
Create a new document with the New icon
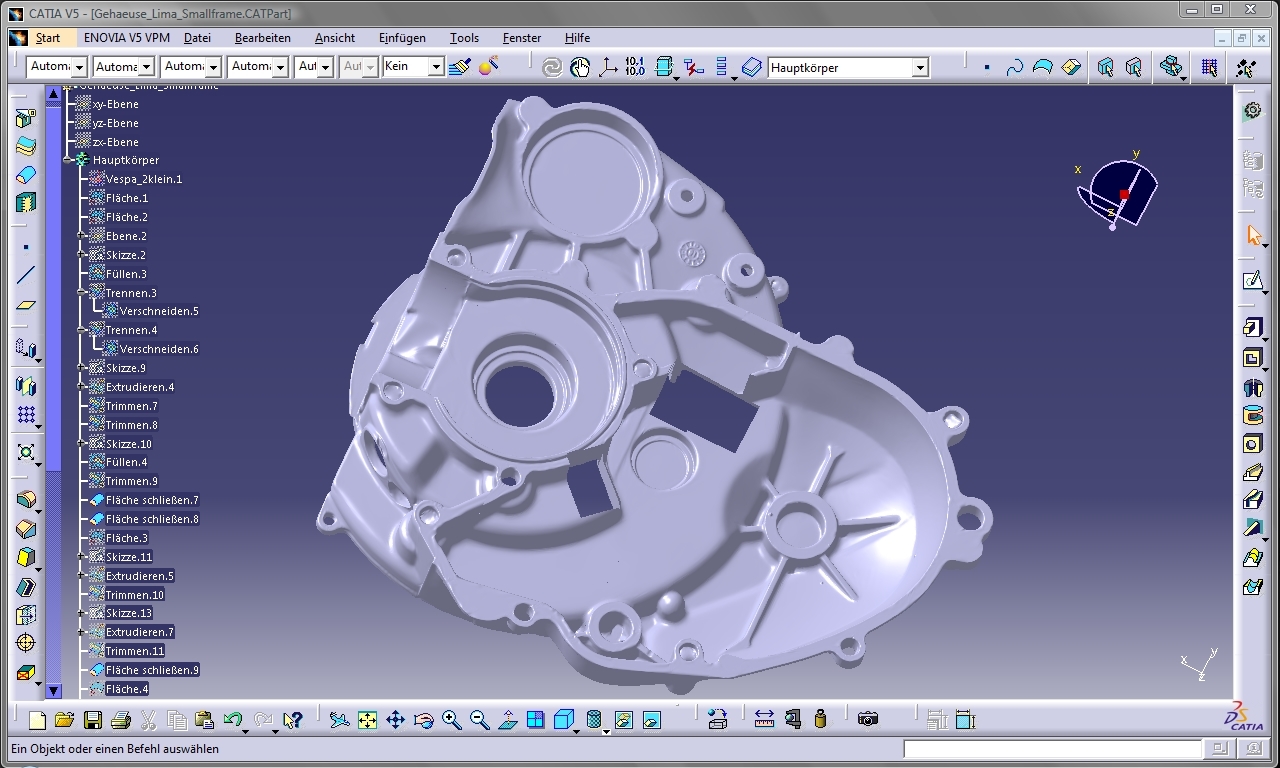[x=37, y=720]
